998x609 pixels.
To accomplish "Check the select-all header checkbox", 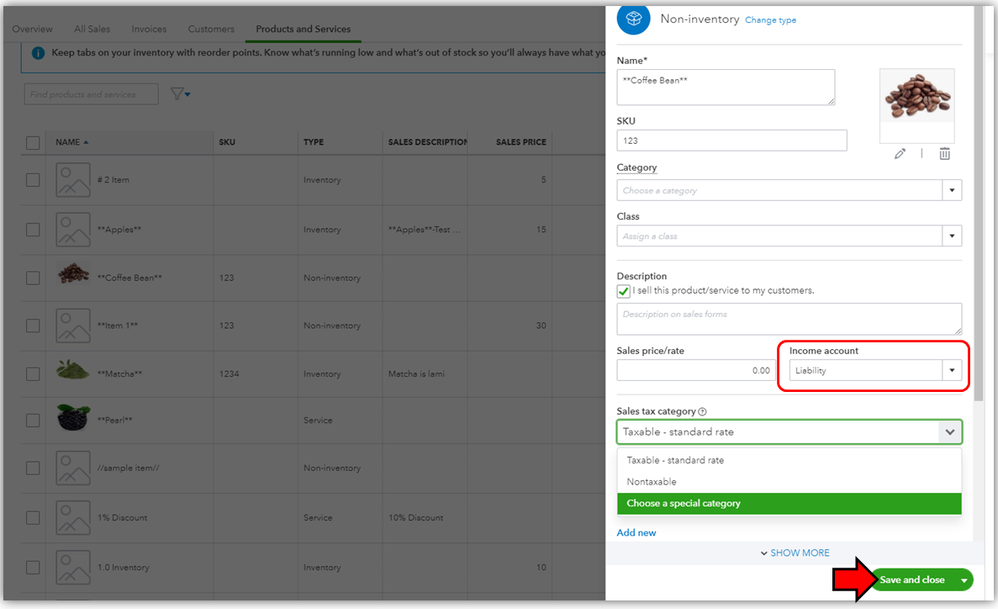I will click(x=33, y=143).
